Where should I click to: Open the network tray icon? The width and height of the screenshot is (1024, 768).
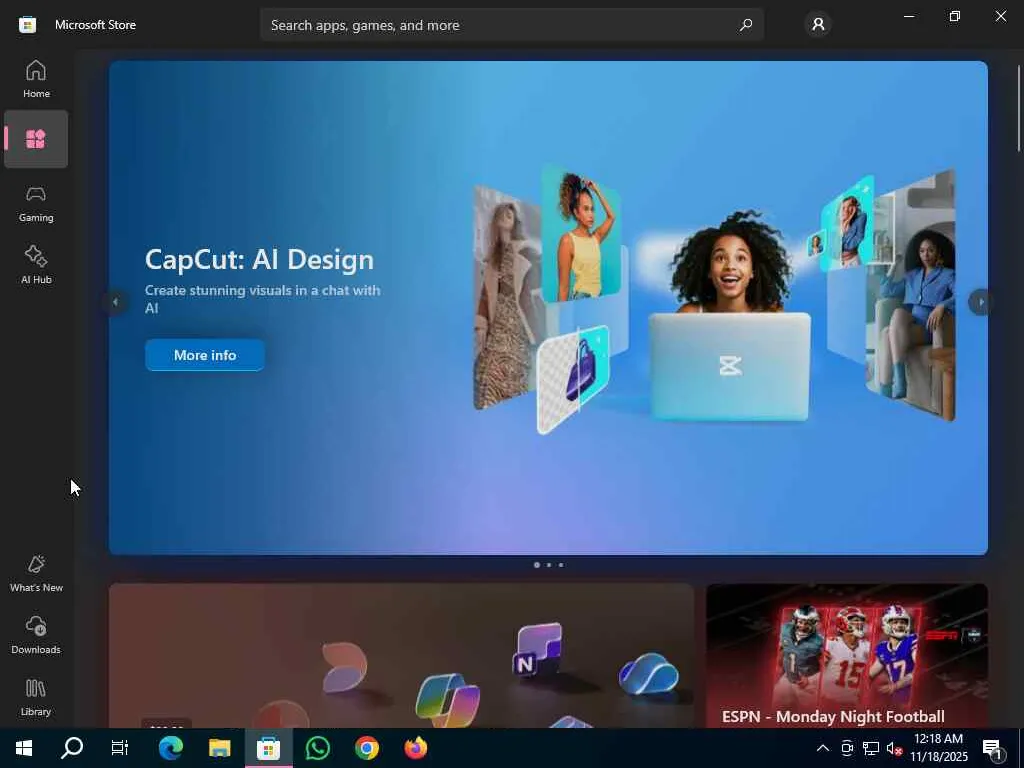point(871,748)
